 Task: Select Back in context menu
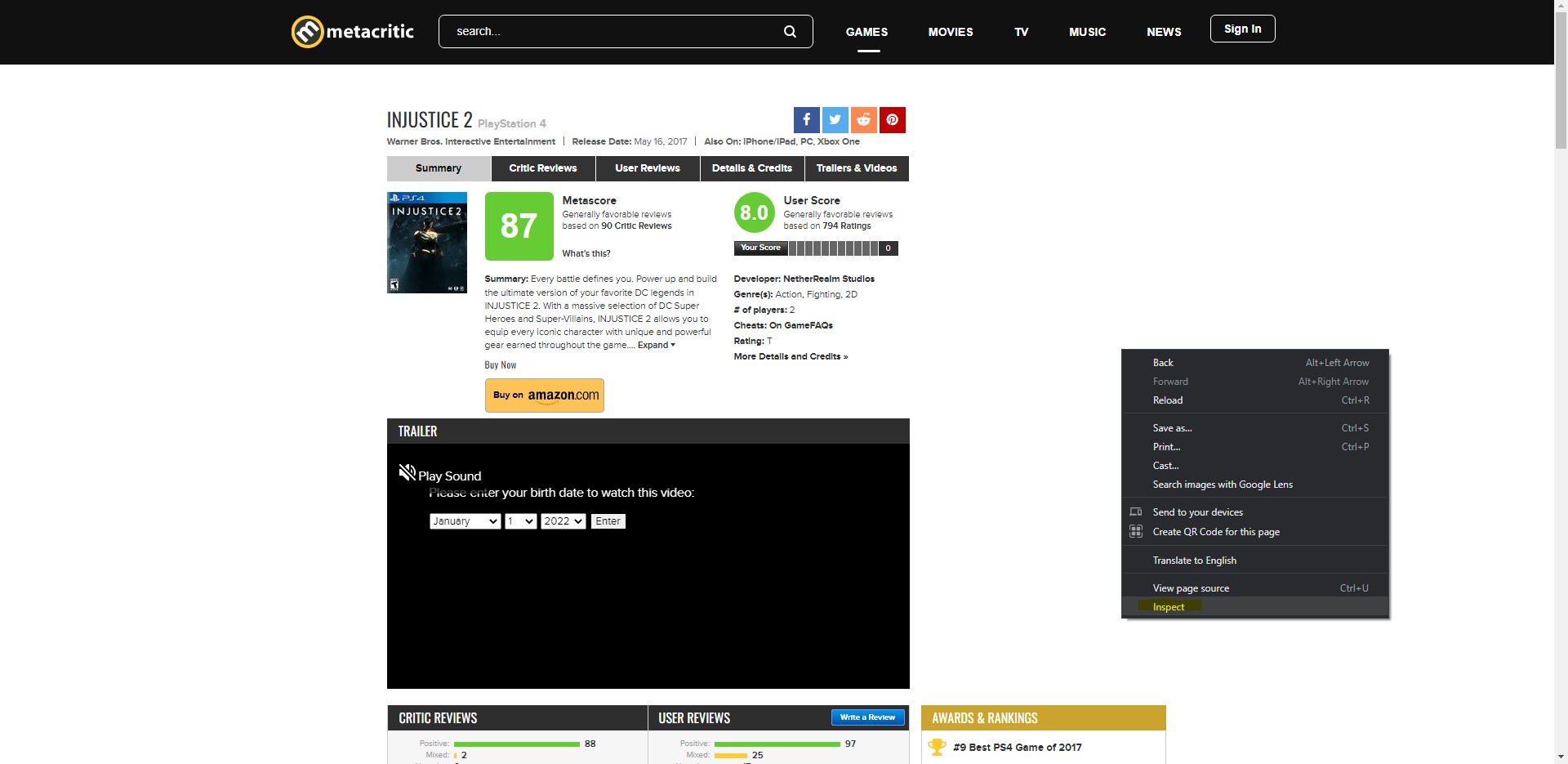point(1255,363)
